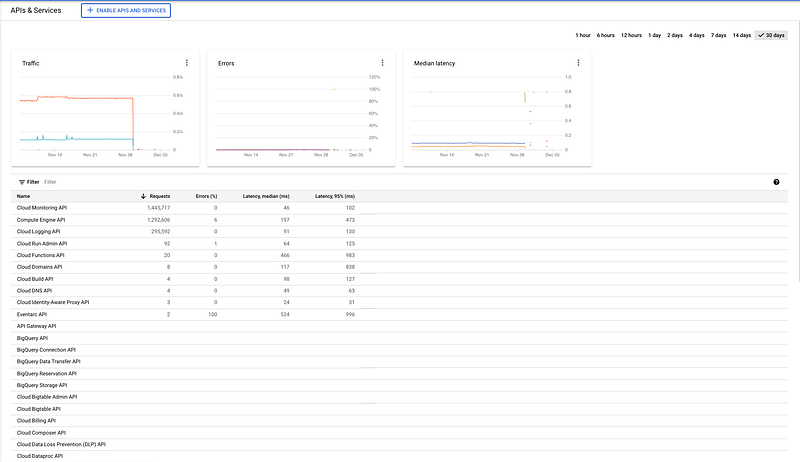
Task: Select the 14 days time range
Action: coord(742,35)
